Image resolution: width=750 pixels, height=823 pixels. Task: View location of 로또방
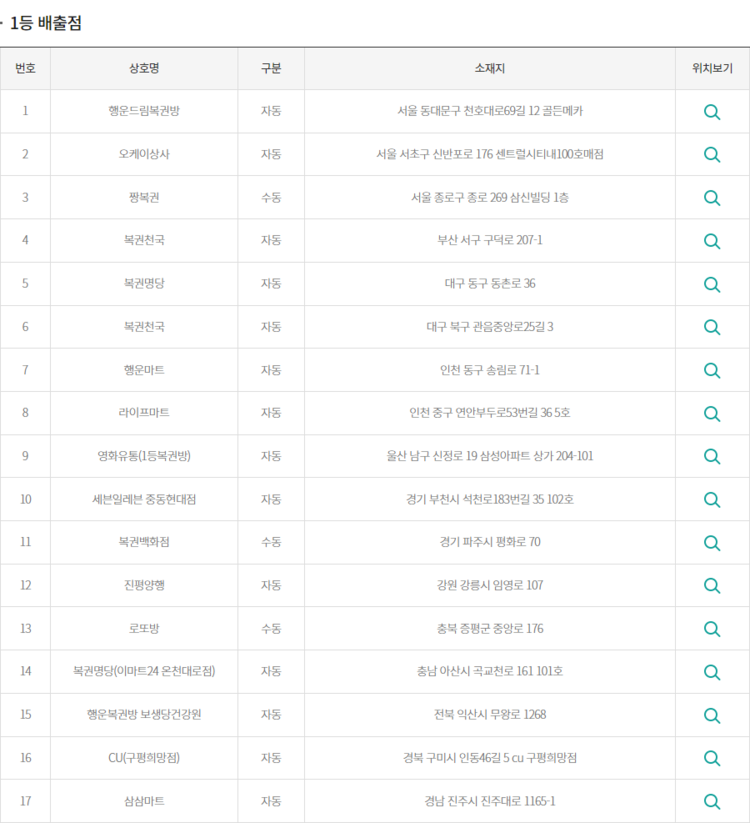712,629
